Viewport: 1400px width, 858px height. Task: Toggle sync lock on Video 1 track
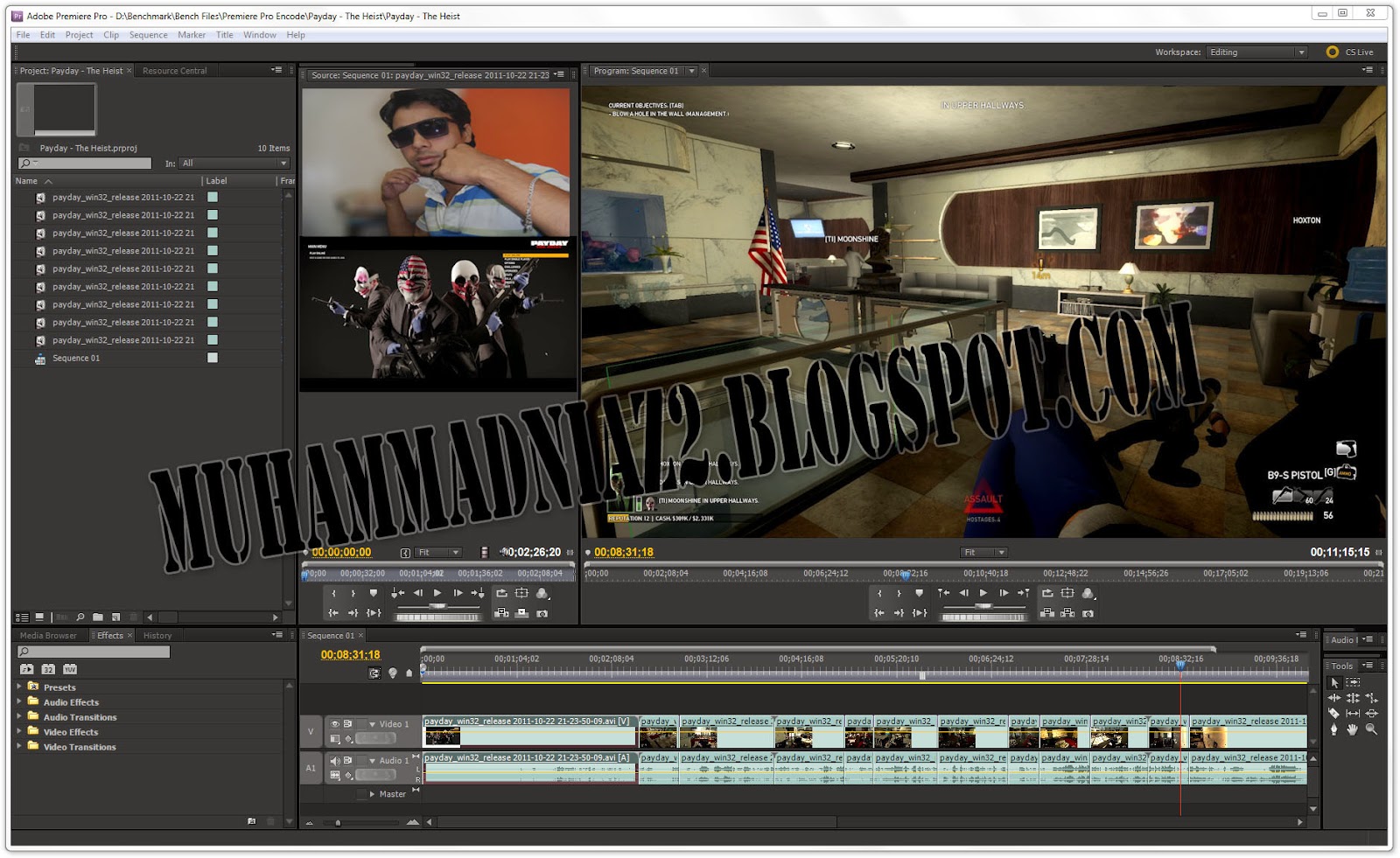click(348, 723)
